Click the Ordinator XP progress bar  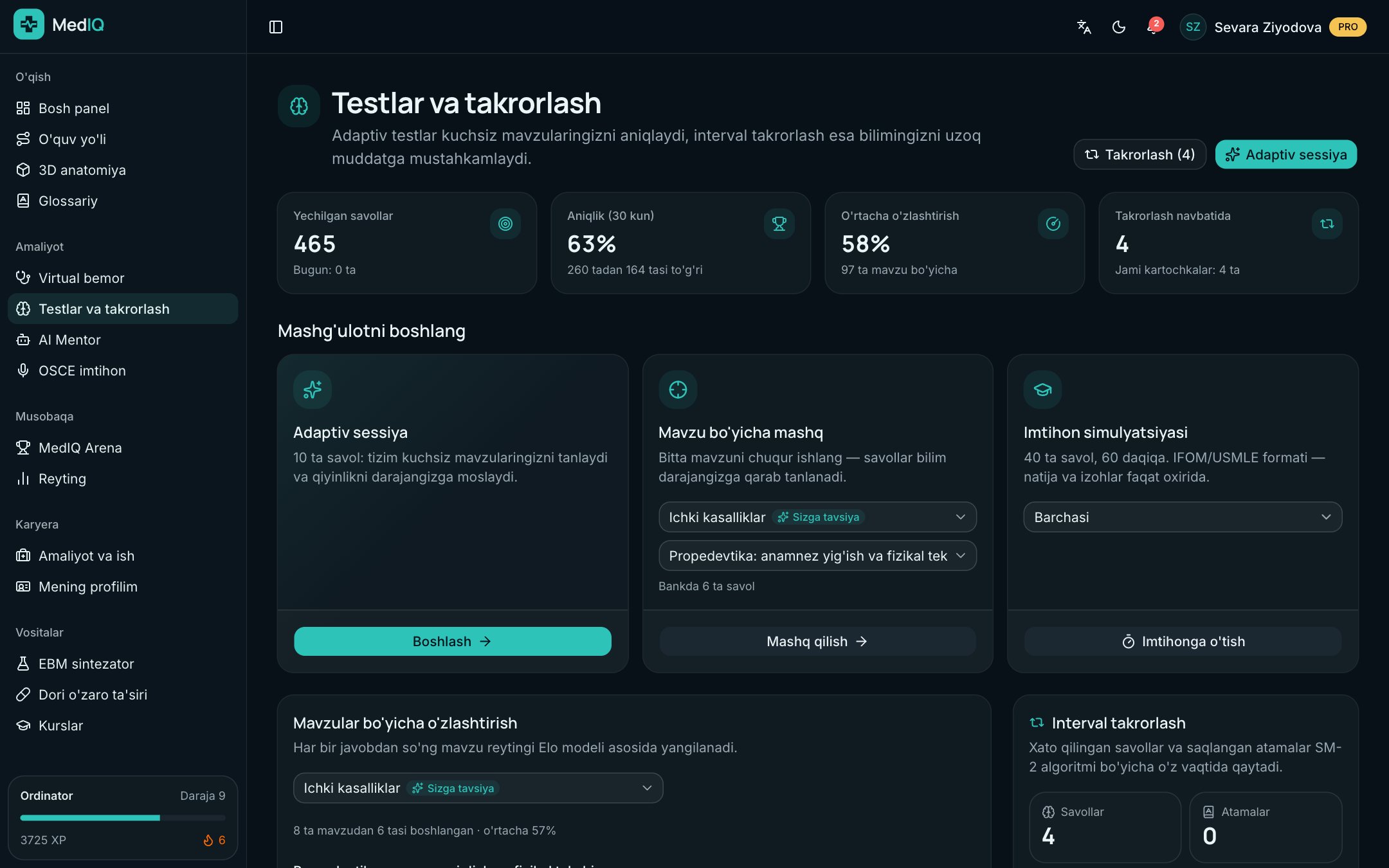pyautogui.click(x=123, y=818)
